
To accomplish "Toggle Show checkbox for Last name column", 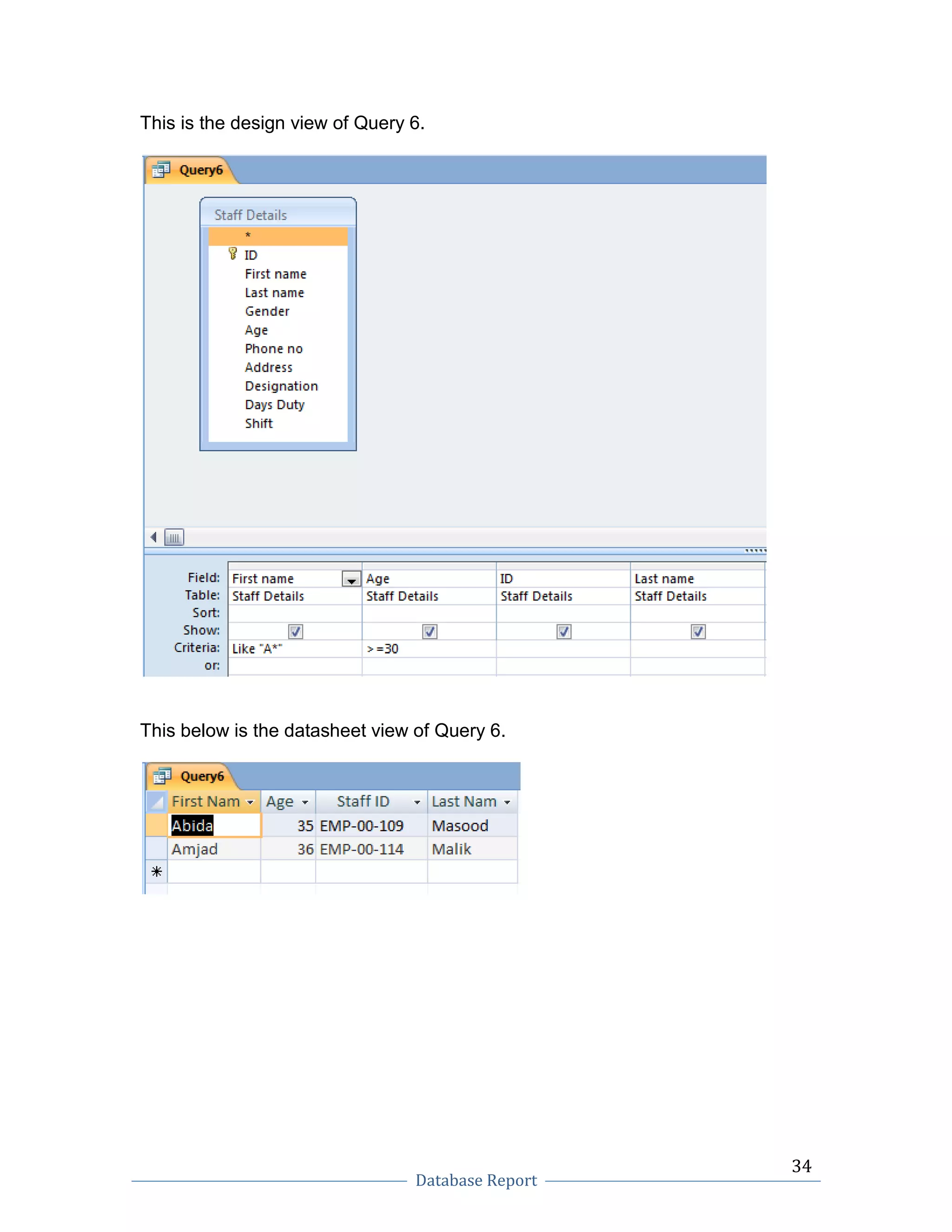I will [698, 631].
